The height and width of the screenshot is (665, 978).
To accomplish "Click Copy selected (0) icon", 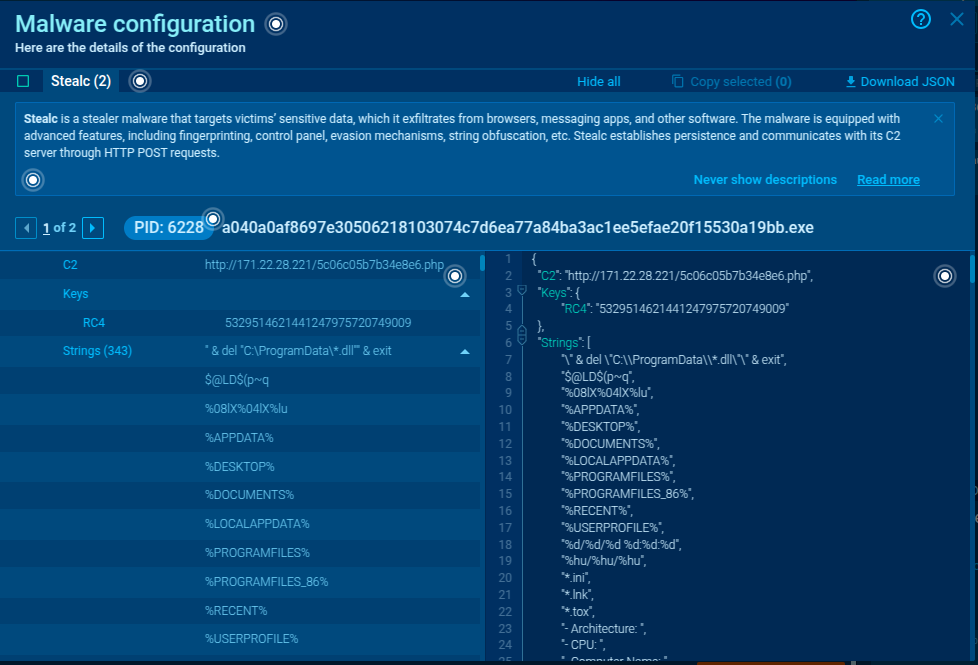I will (x=677, y=82).
